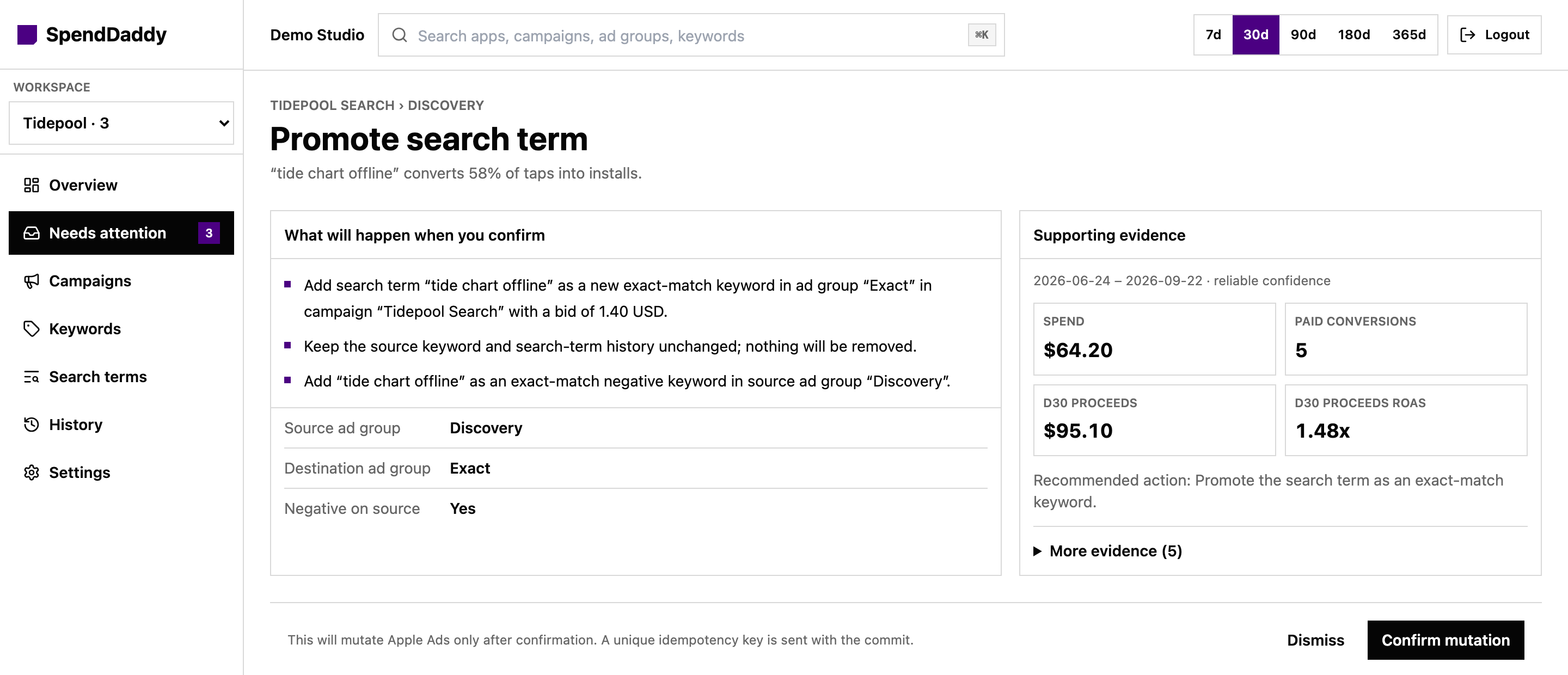Click the Campaigns megaphone icon
1568x675 pixels.
point(31,281)
